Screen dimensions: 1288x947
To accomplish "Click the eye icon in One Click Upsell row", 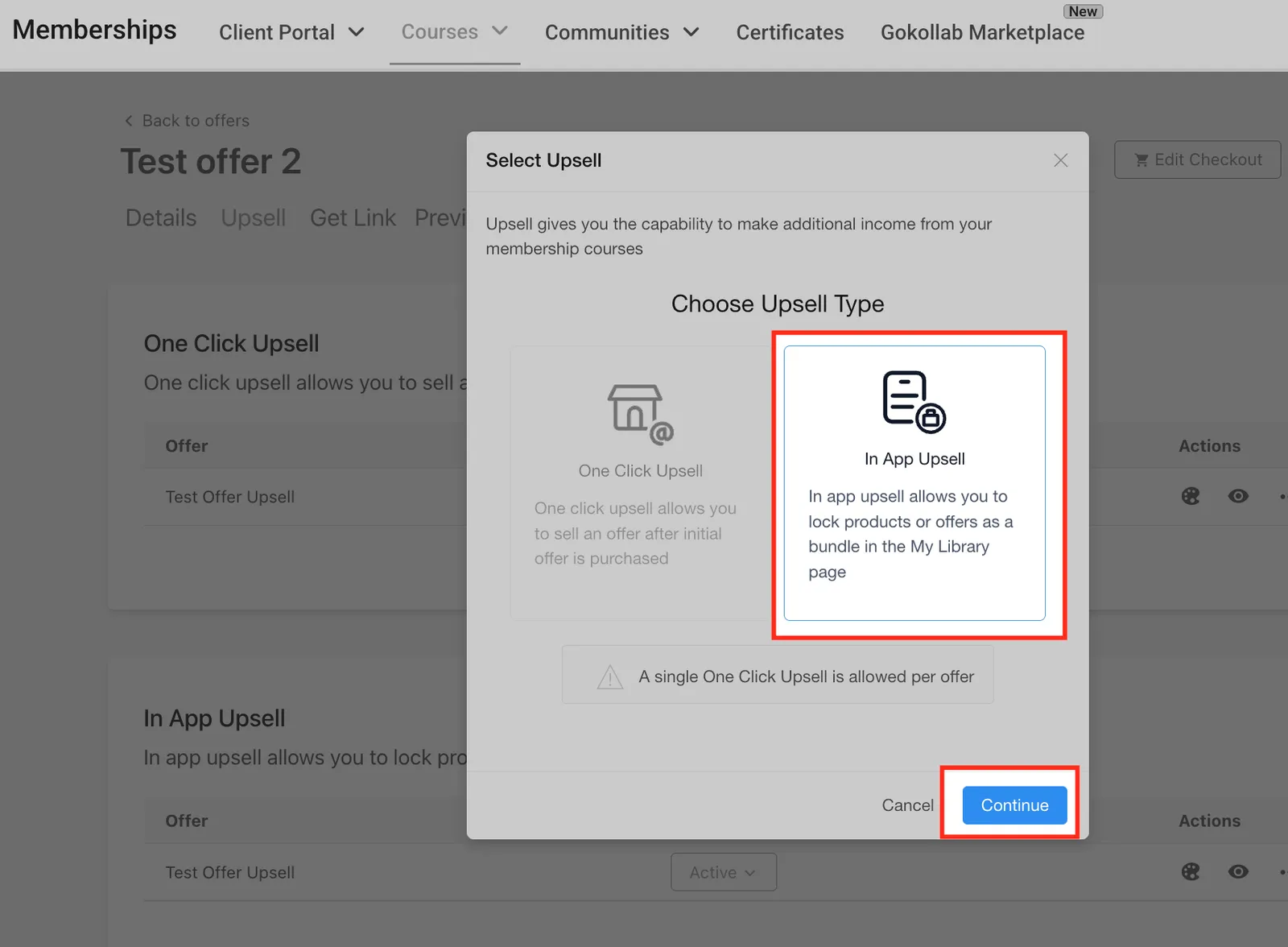I will pyautogui.click(x=1238, y=496).
